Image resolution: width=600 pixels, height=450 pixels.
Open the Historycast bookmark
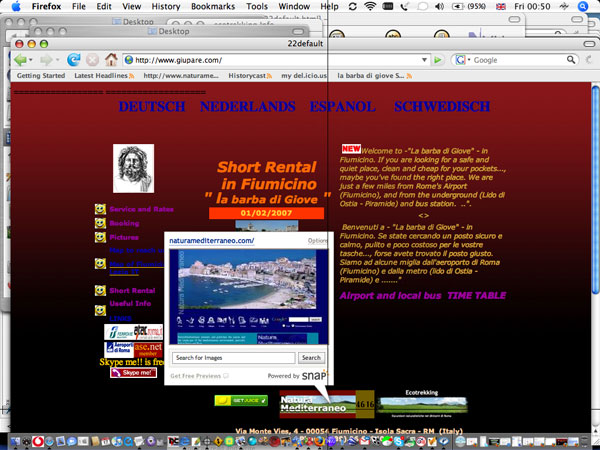pyautogui.click(x=247, y=76)
